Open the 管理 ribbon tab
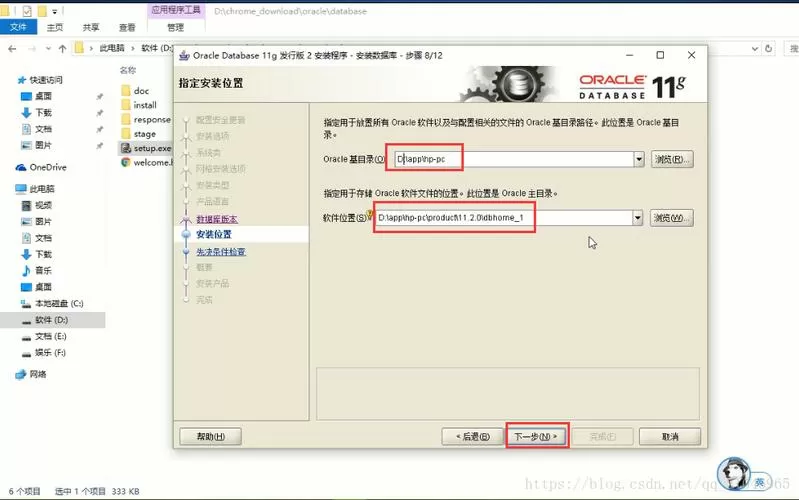799x500 pixels. [175, 27]
